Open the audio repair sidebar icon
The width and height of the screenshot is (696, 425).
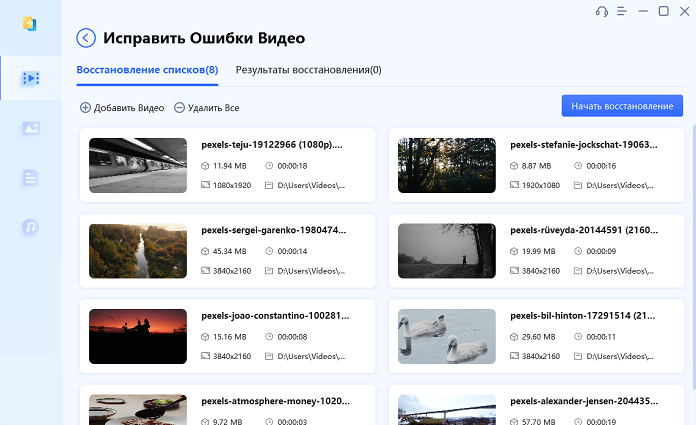point(31,227)
